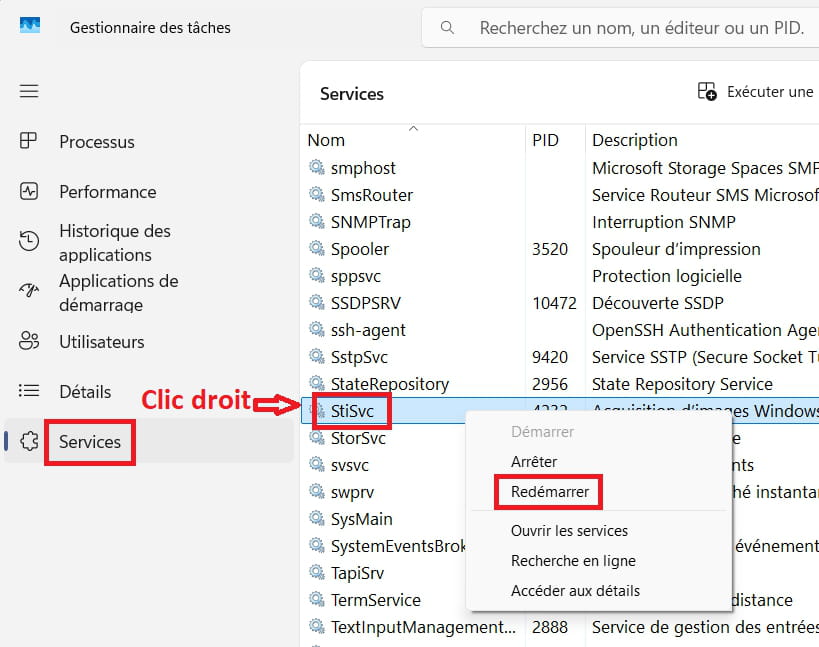
Task: Click the Applications de démarrage icon
Action: 29,289
